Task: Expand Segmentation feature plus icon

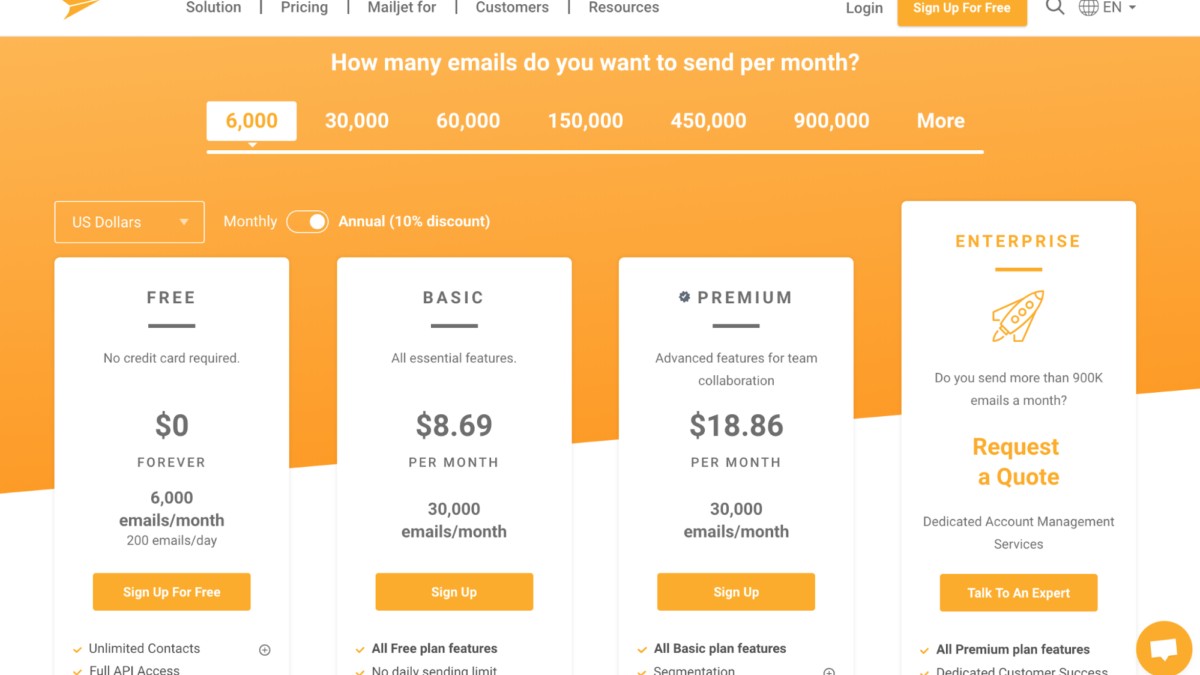Action: click(829, 672)
